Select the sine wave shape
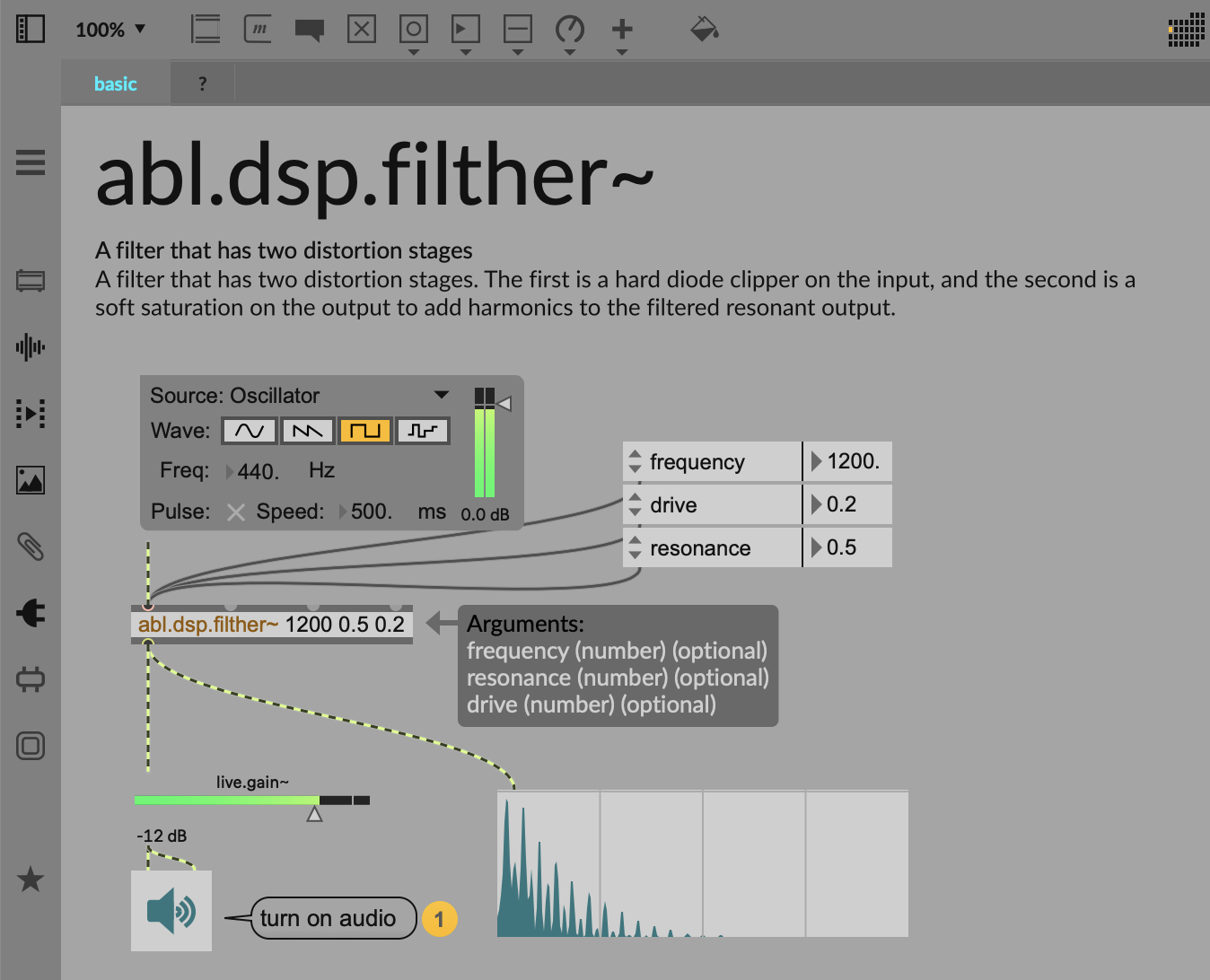The image size is (1210, 980). (x=249, y=432)
